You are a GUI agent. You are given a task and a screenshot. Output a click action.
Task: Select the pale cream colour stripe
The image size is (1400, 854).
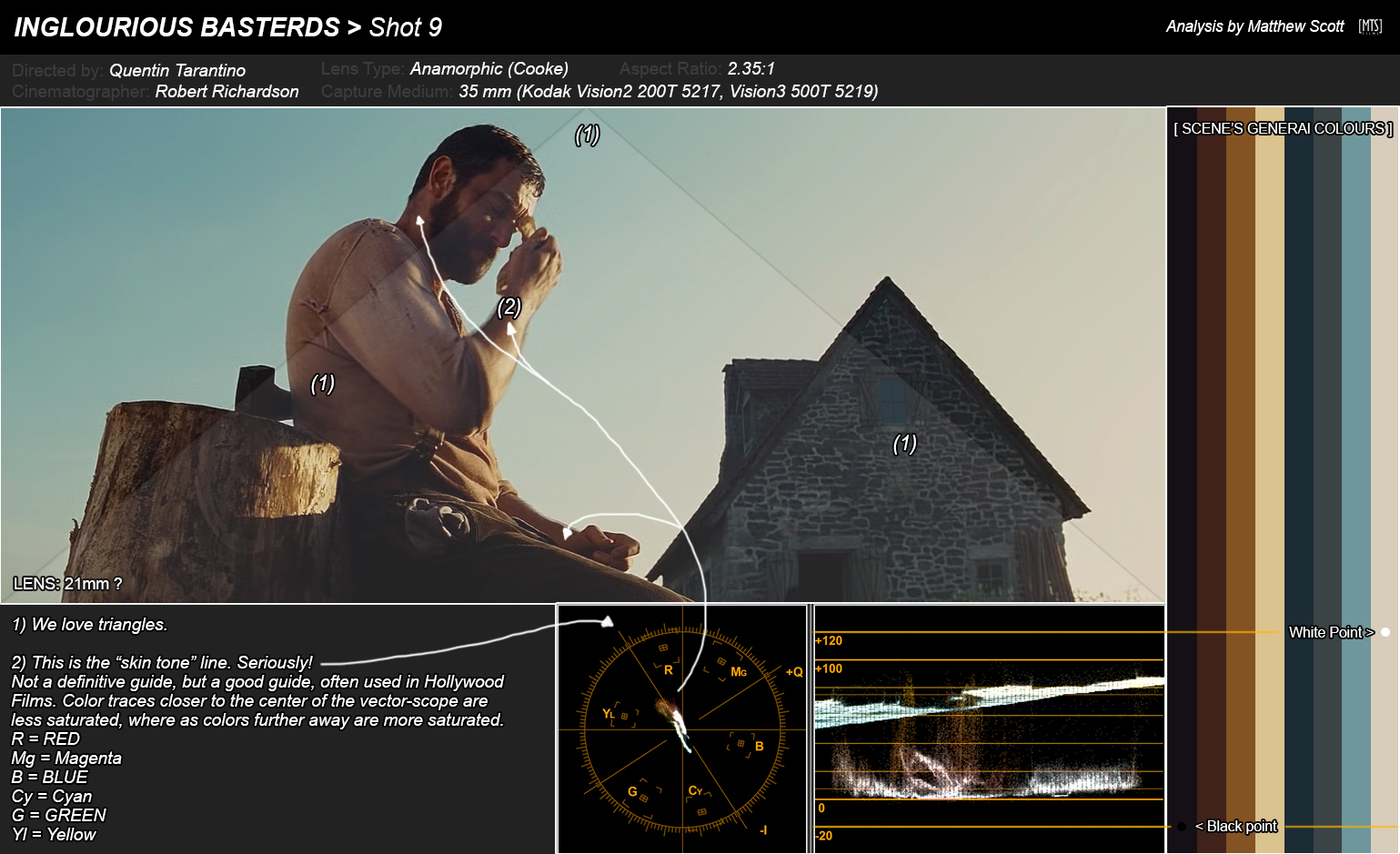coord(1385,480)
